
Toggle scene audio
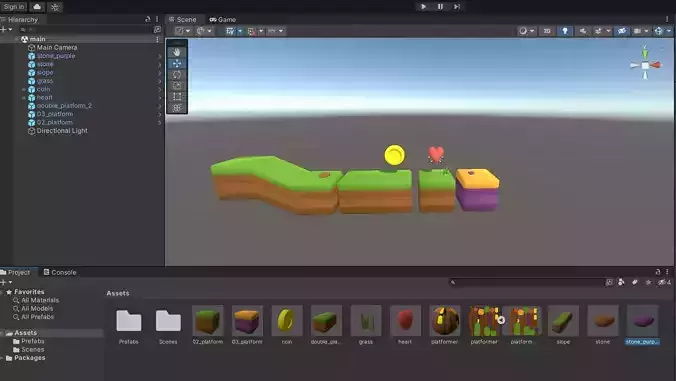coord(582,31)
